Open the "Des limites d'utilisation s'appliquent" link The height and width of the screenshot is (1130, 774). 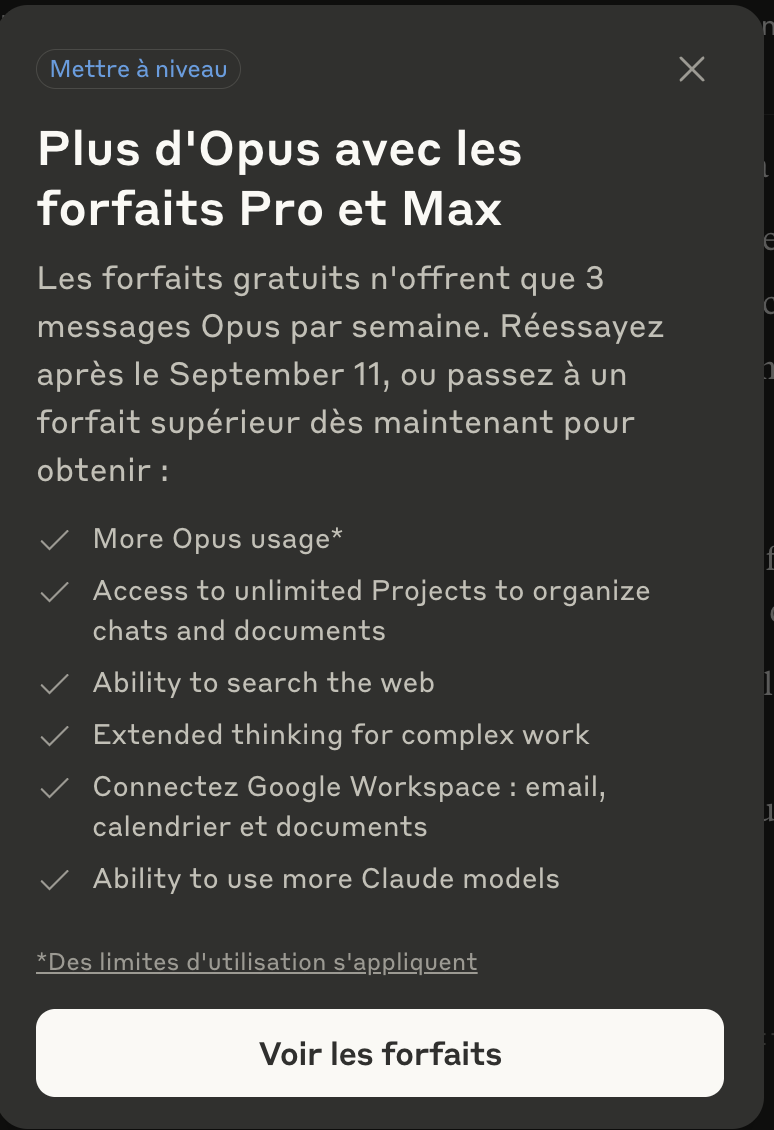point(257,962)
